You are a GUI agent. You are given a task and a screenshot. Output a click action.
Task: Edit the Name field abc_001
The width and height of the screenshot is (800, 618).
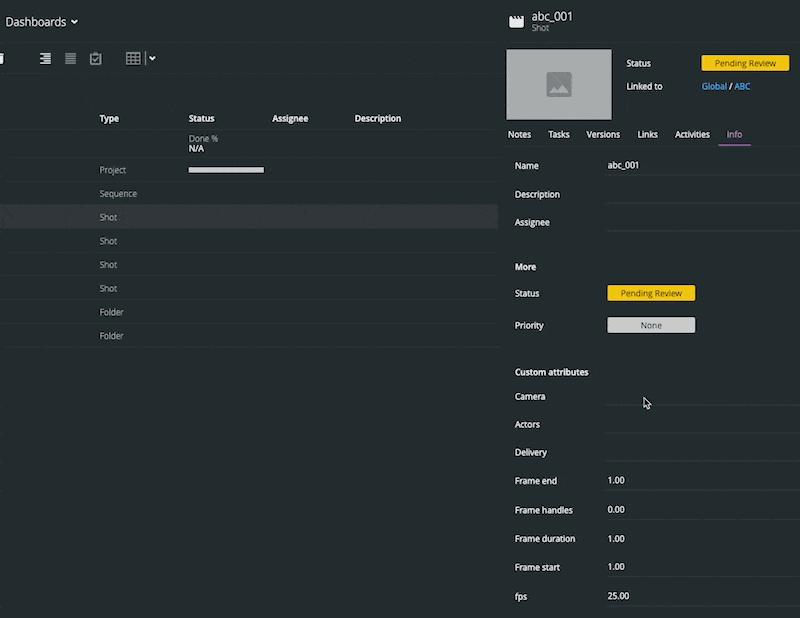pyautogui.click(x=702, y=165)
